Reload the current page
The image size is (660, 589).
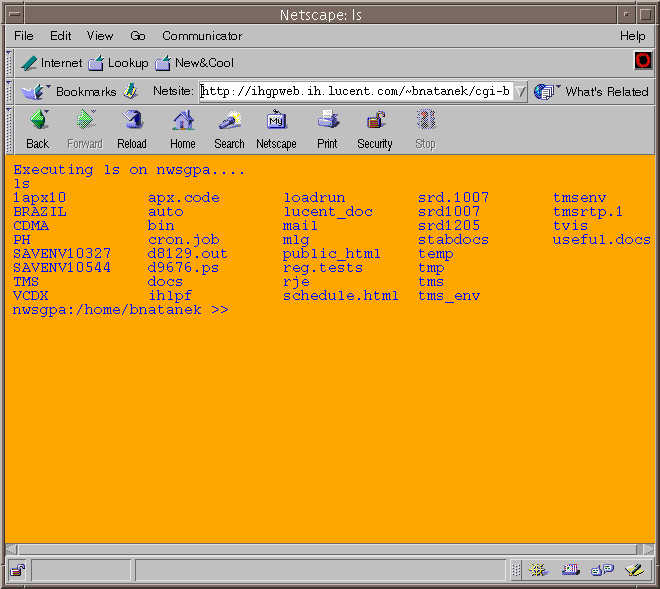(x=132, y=130)
